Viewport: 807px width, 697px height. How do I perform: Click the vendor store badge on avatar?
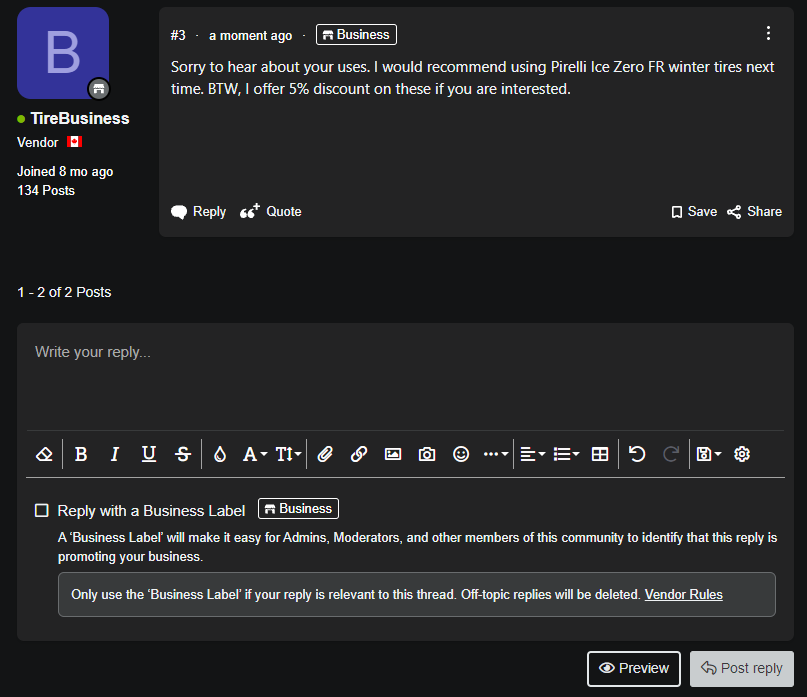click(x=99, y=89)
